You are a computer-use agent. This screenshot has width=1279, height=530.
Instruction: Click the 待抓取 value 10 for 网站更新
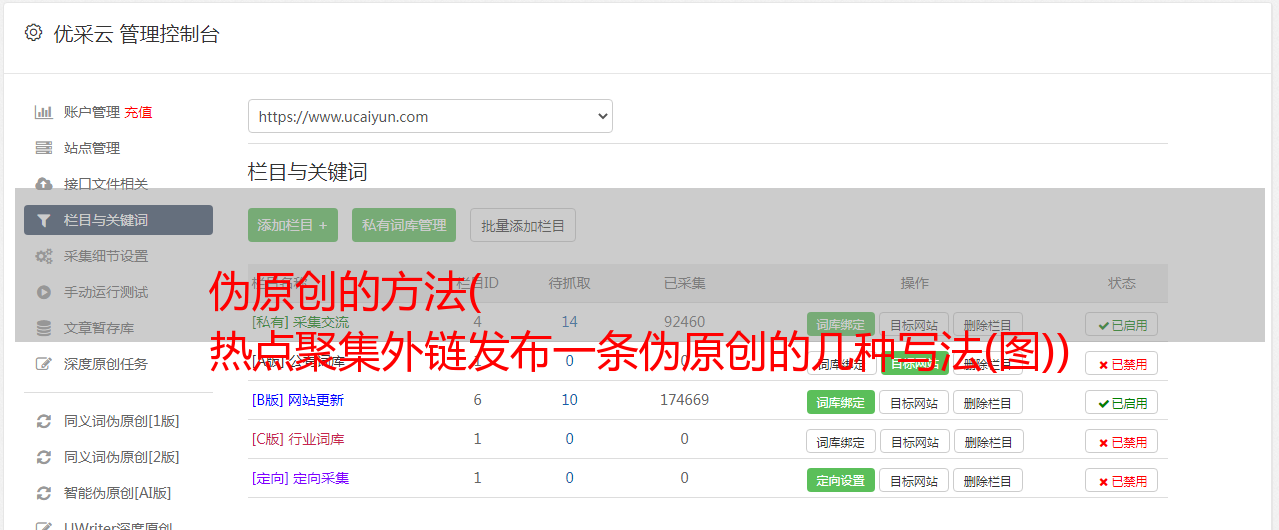click(570, 400)
